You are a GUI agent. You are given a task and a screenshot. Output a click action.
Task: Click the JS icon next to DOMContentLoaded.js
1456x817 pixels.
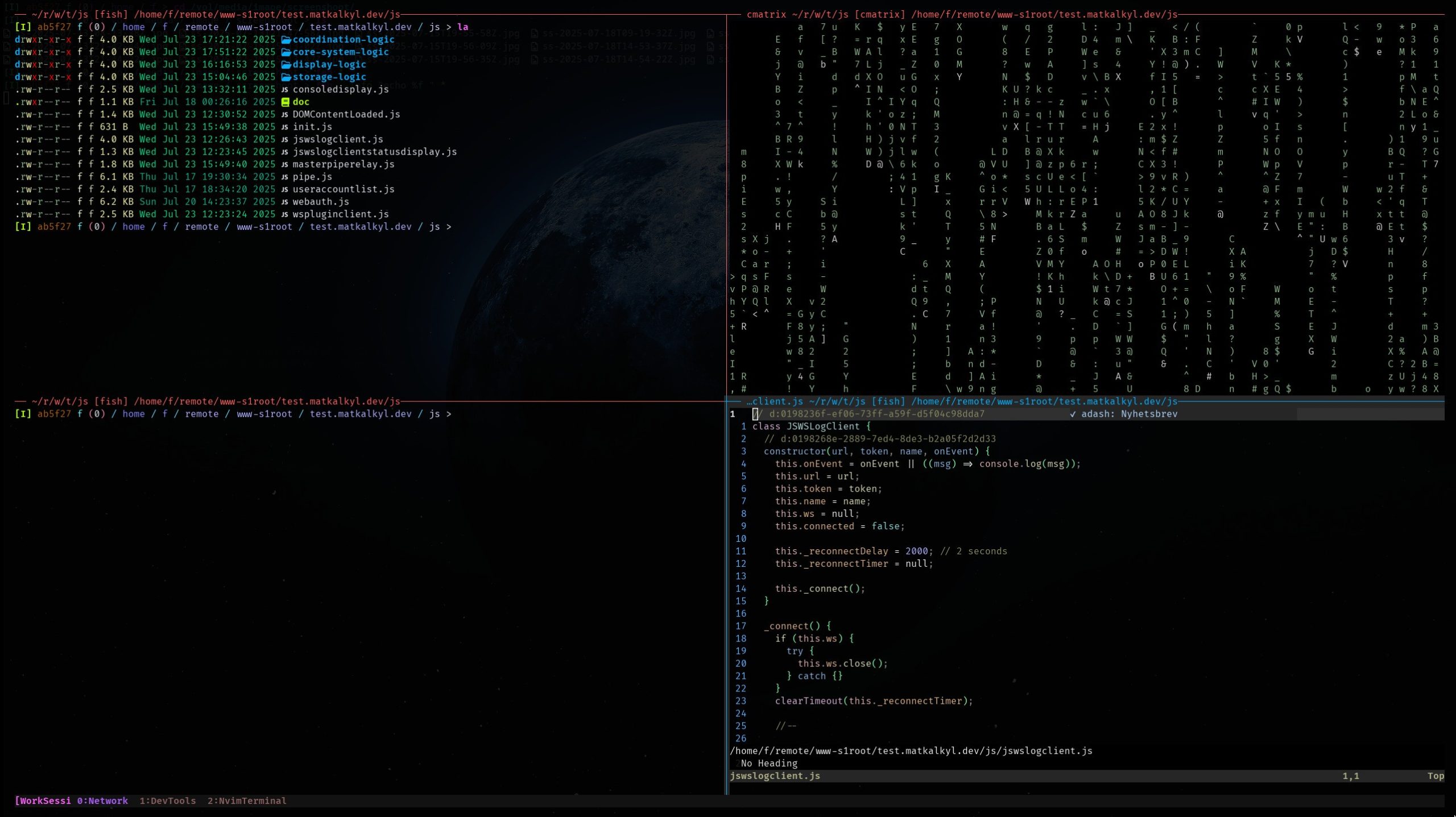click(x=285, y=115)
